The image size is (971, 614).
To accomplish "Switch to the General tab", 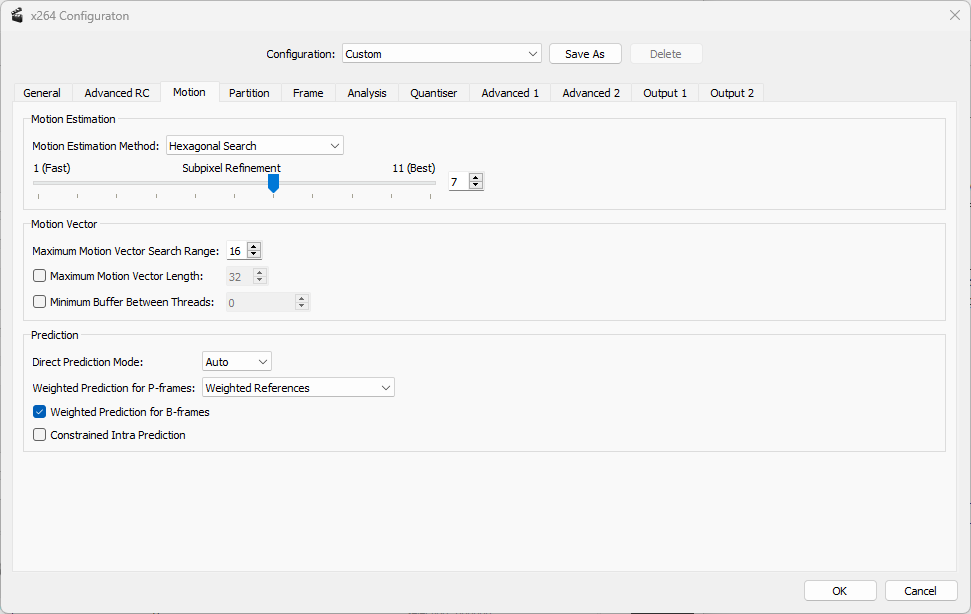I will pos(42,93).
